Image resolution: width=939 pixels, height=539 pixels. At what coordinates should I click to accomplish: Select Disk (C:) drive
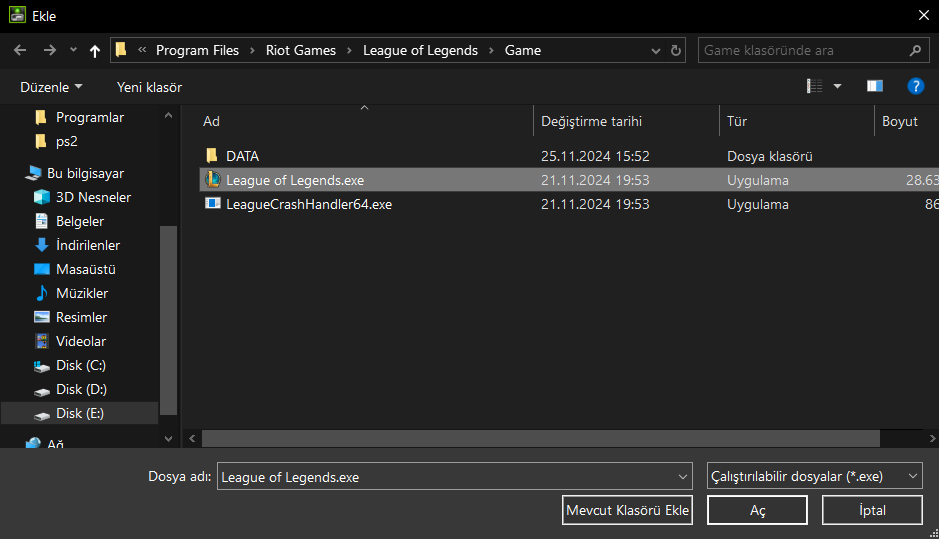pyautogui.click(x=81, y=365)
